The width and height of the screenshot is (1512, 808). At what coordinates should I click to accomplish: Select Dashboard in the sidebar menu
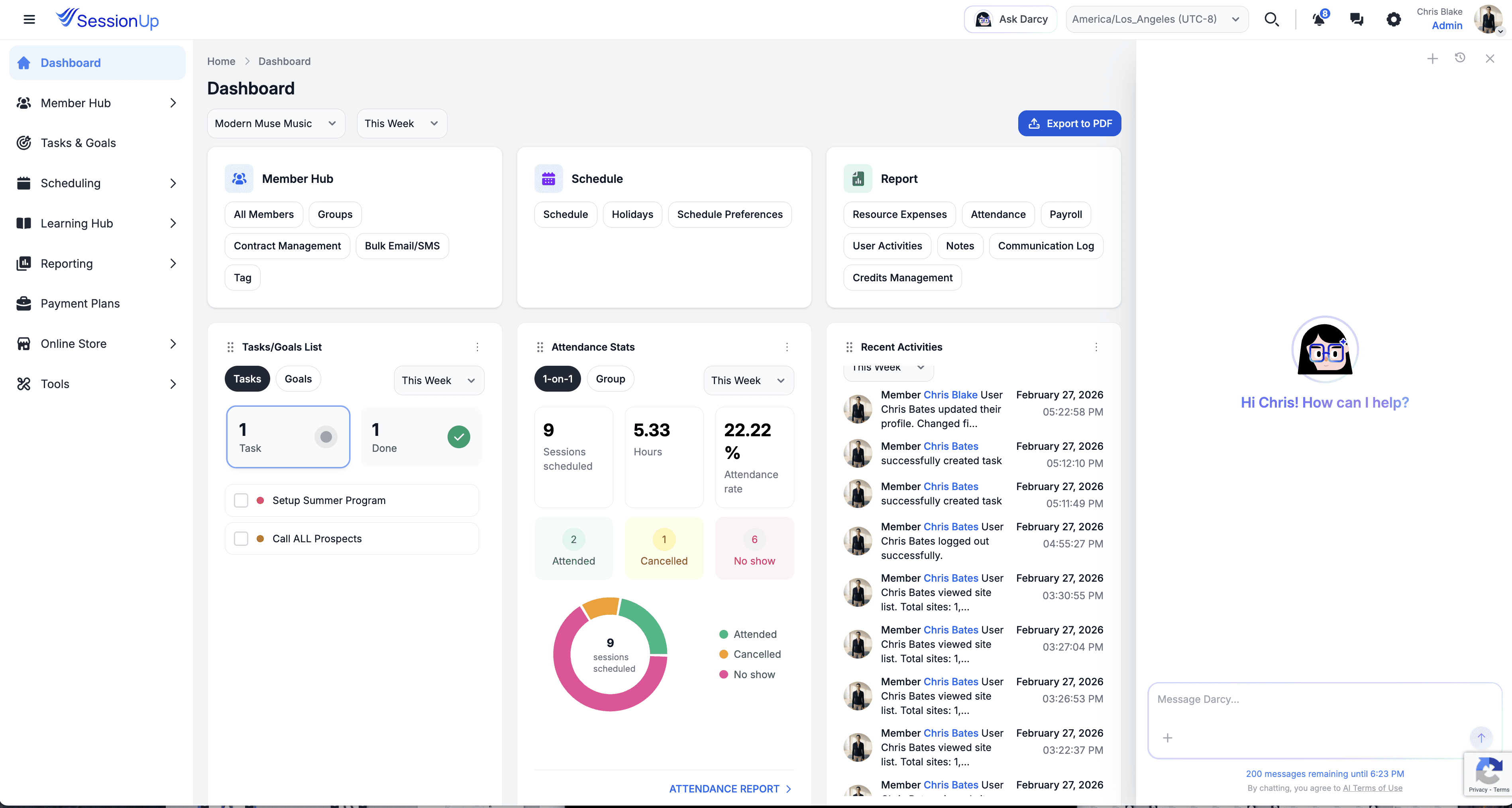pos(71,62)
